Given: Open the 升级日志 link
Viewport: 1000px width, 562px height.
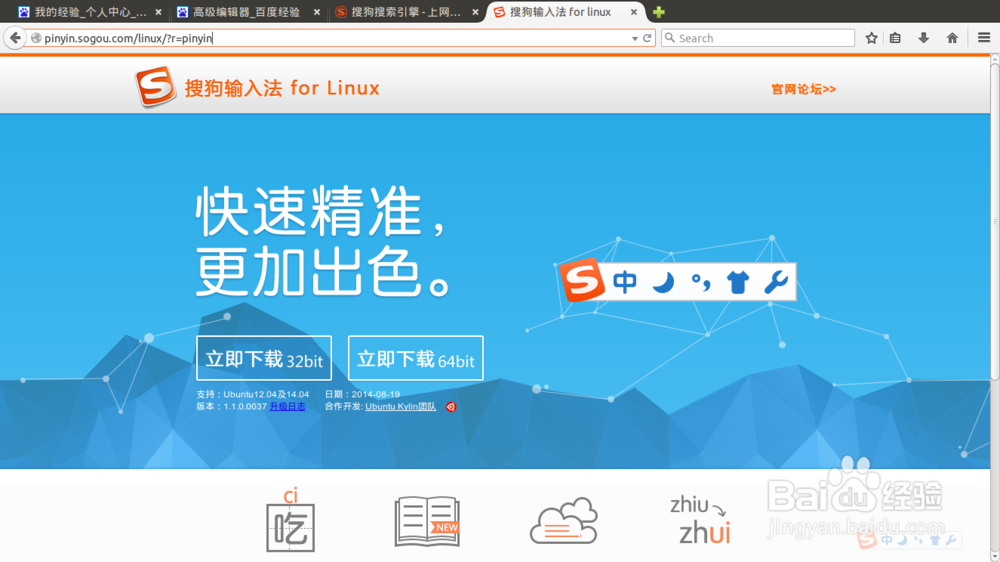Looking at the screenshot, I should pyautogui.click(x=287, y=406).
